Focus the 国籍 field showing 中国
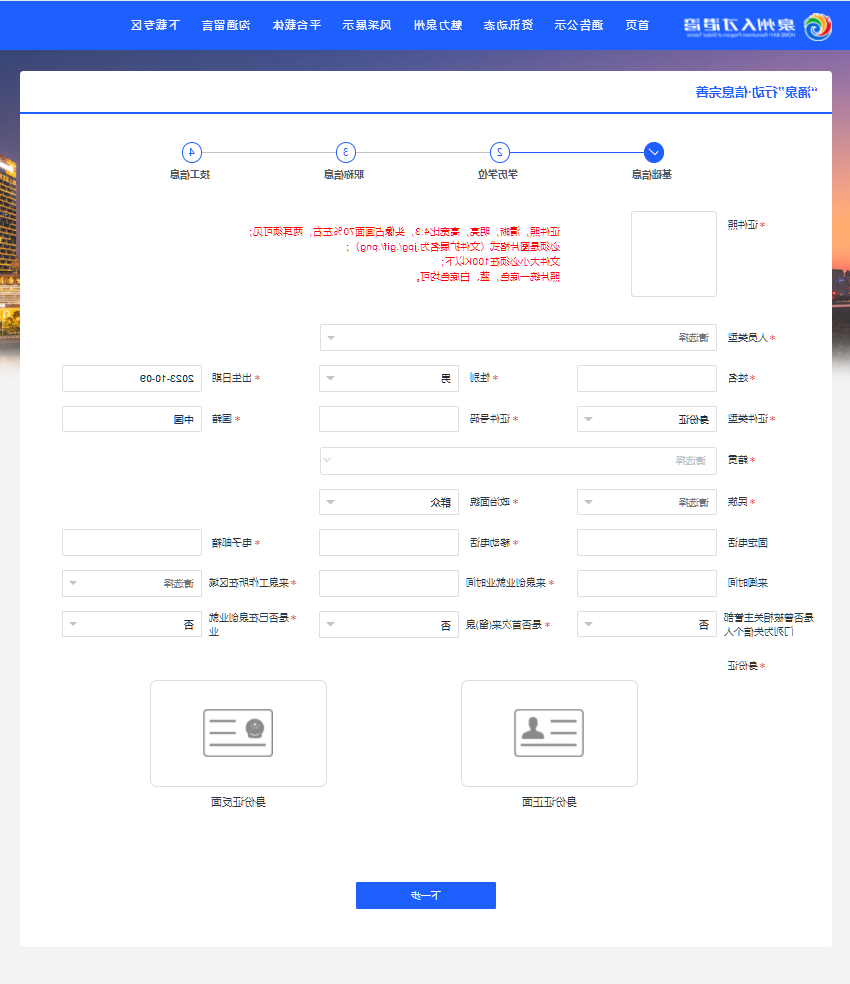Image resolution: width=850 pixels, height=984 pixels. click(132, 419)
